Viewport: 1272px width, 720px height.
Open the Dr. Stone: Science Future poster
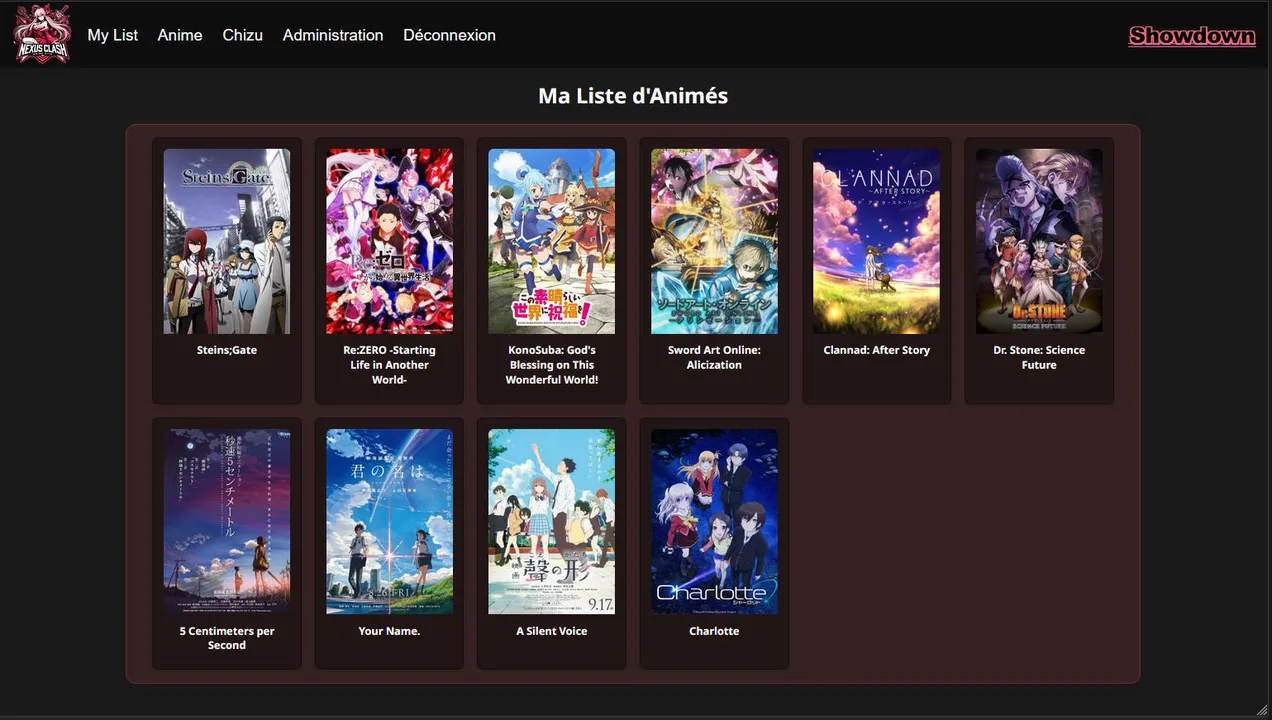click(x=1039, y=241)
